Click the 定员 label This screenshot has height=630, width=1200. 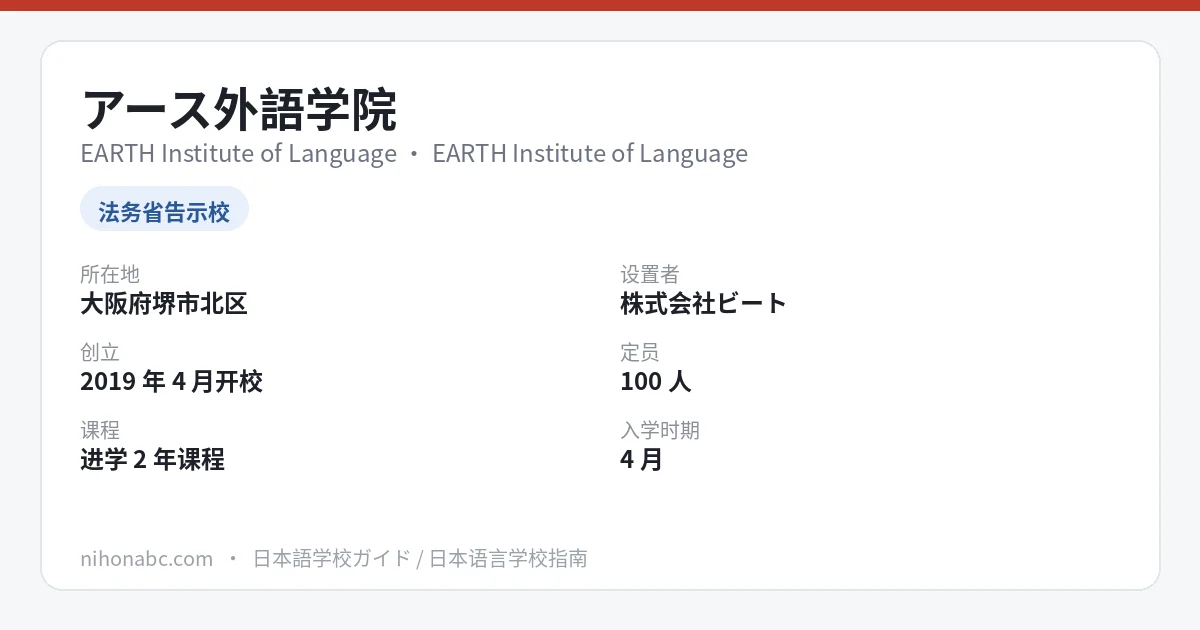pos(640,352)
